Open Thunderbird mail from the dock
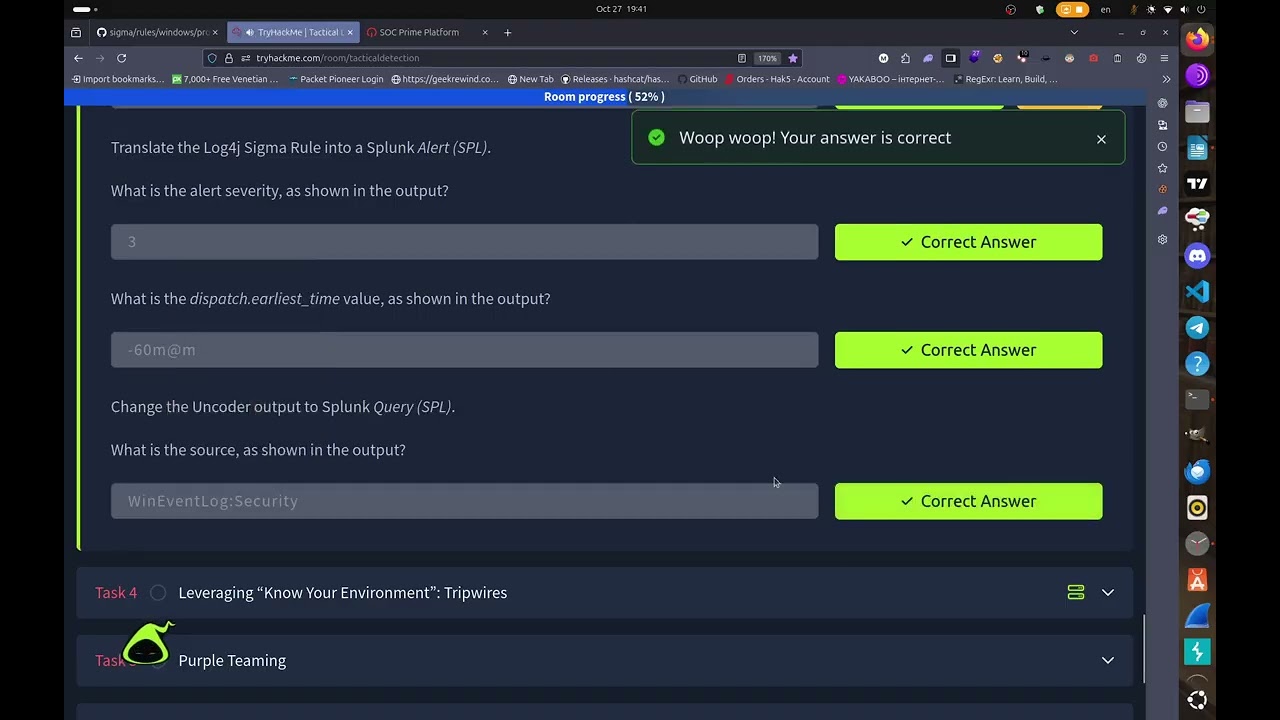This screenshot has height=720, width=1280. pyautogui.click(x=1197, y=472)
